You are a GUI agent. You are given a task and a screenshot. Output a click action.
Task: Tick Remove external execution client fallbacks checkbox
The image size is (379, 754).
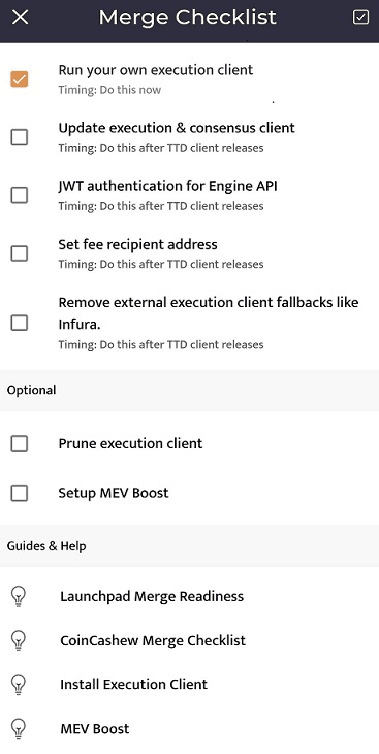(x=19, y=323)
